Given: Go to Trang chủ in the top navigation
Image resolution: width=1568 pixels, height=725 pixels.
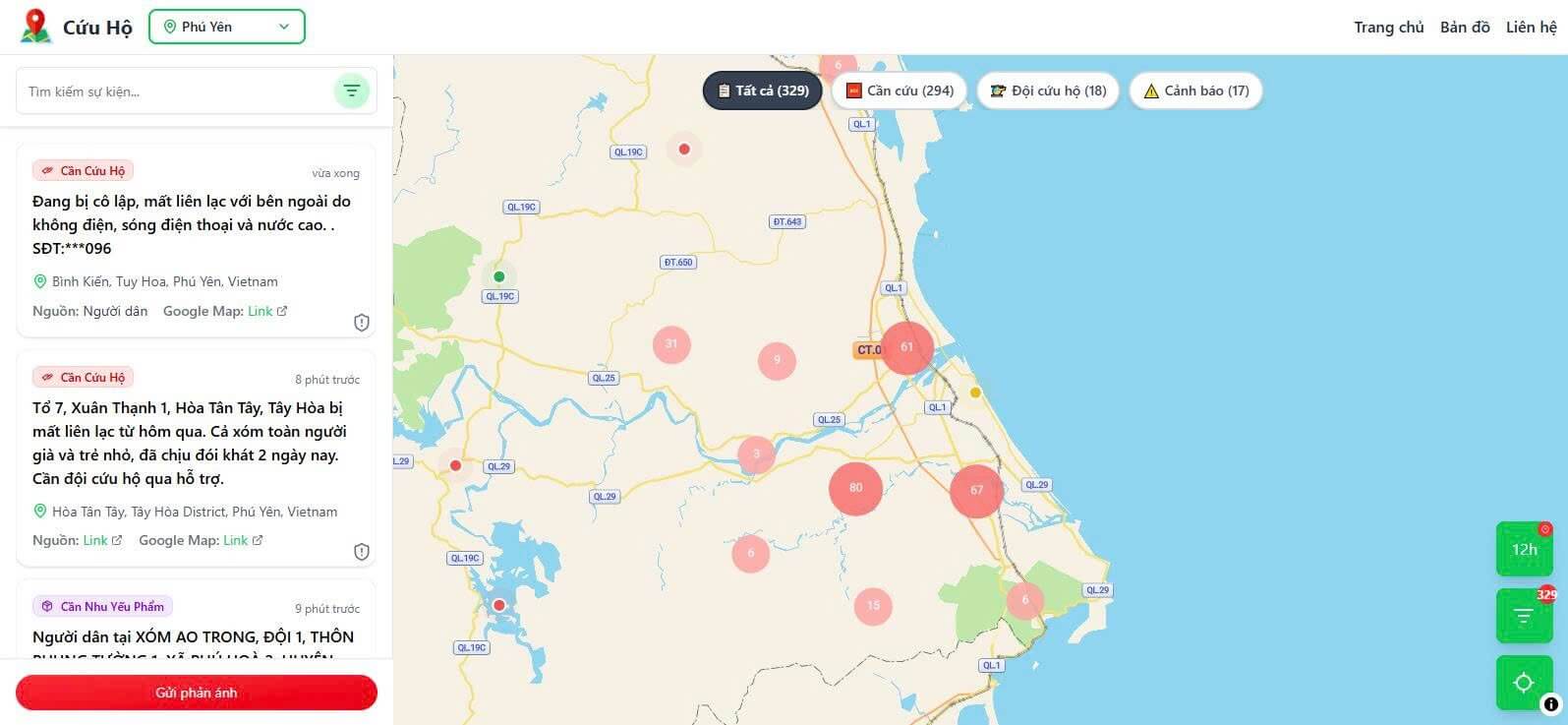Looking at the screenshot, I should (x=1388, y=28).
